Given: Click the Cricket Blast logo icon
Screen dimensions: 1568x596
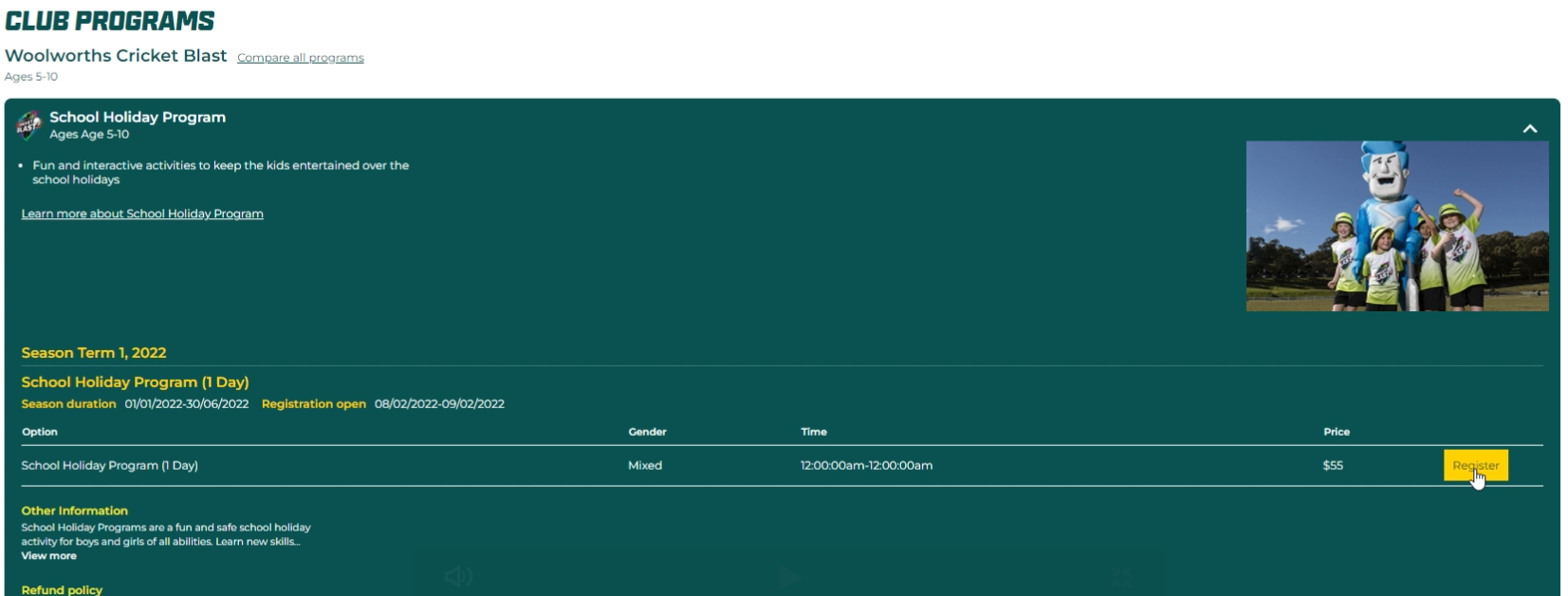Looking at the screenshot, I should [x=28, y=124].
